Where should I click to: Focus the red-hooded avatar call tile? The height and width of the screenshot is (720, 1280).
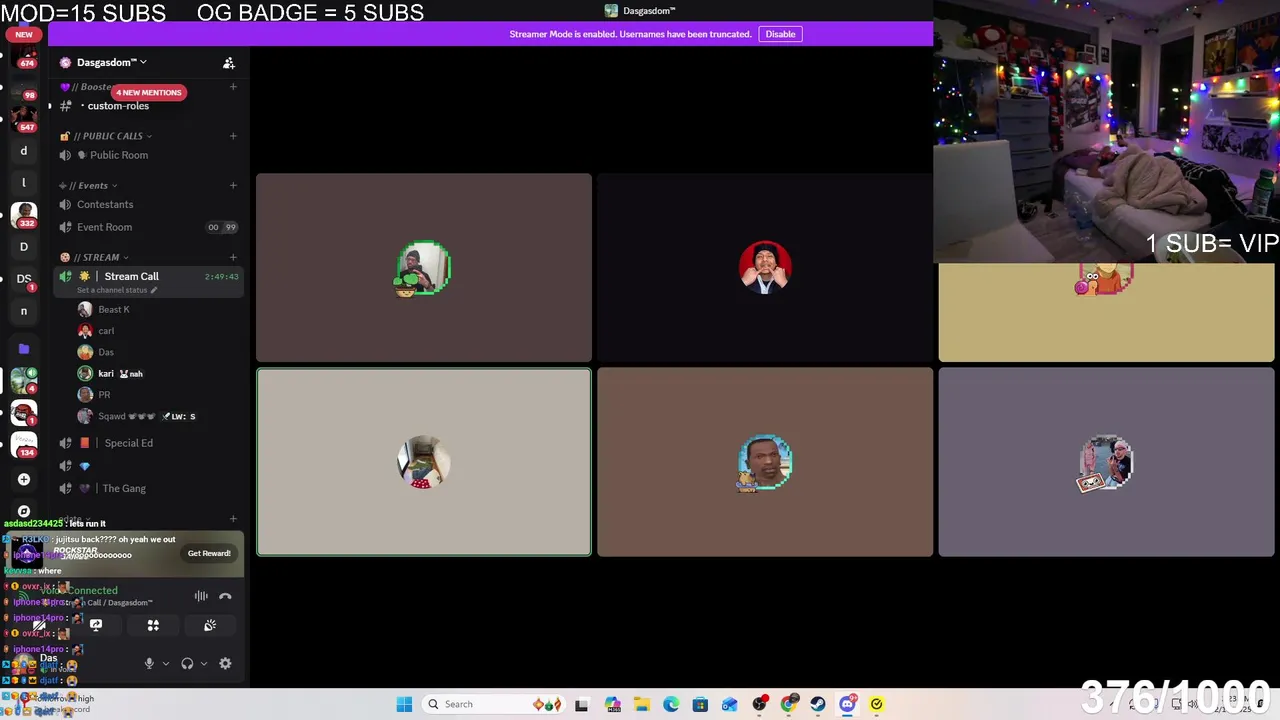pyautogui.click(x=765, y=267)
